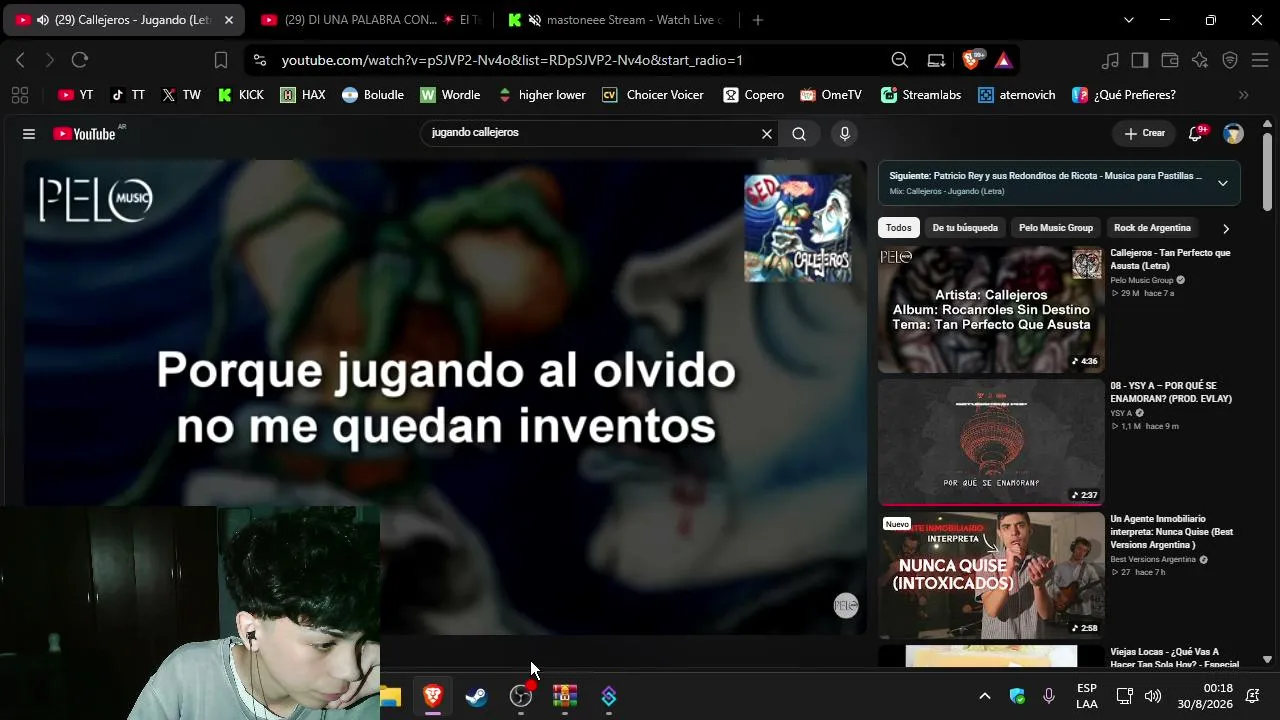The width and height of the screenshot is (1280, 720).
Task: Open Brave Rewards triangle icon
Action: pos(1004,60)
